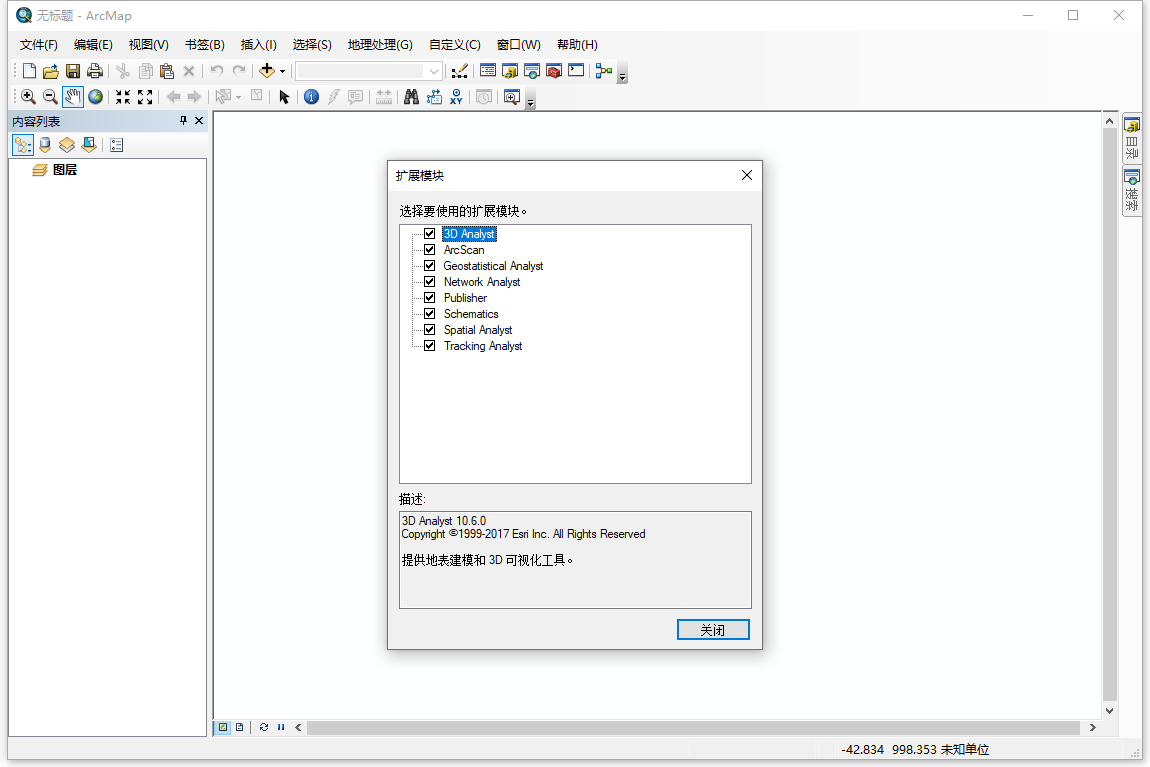Select the Zoom Out tool
The image size is (1150, 767).
click(50, 97)
